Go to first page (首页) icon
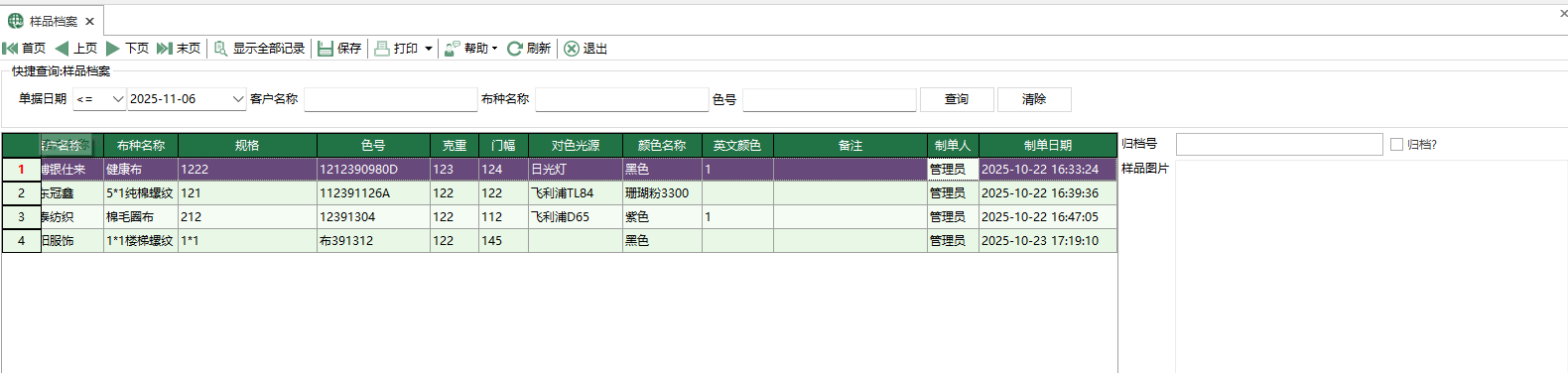Screen dimensions: 1568x373 click(x=10, y=49)
